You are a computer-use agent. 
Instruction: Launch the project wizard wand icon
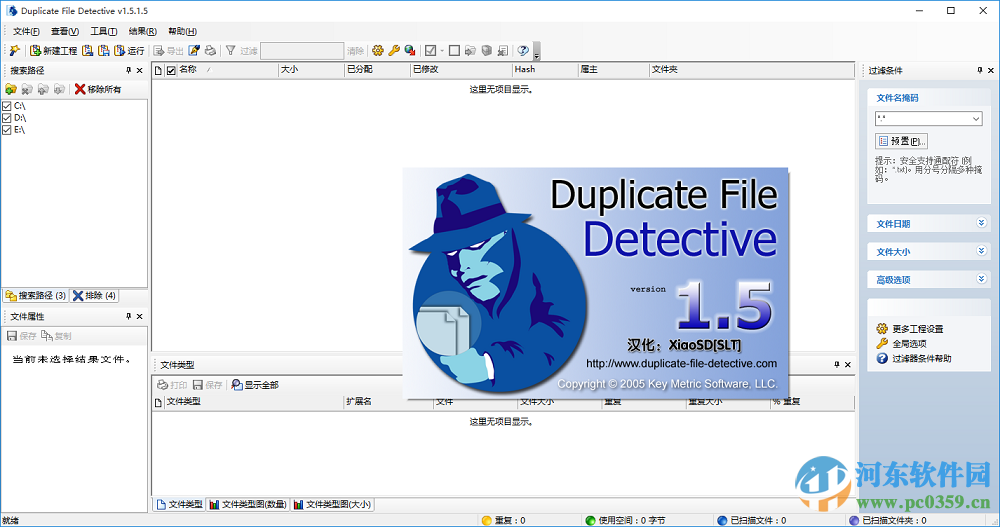click(x=15, y=50)
